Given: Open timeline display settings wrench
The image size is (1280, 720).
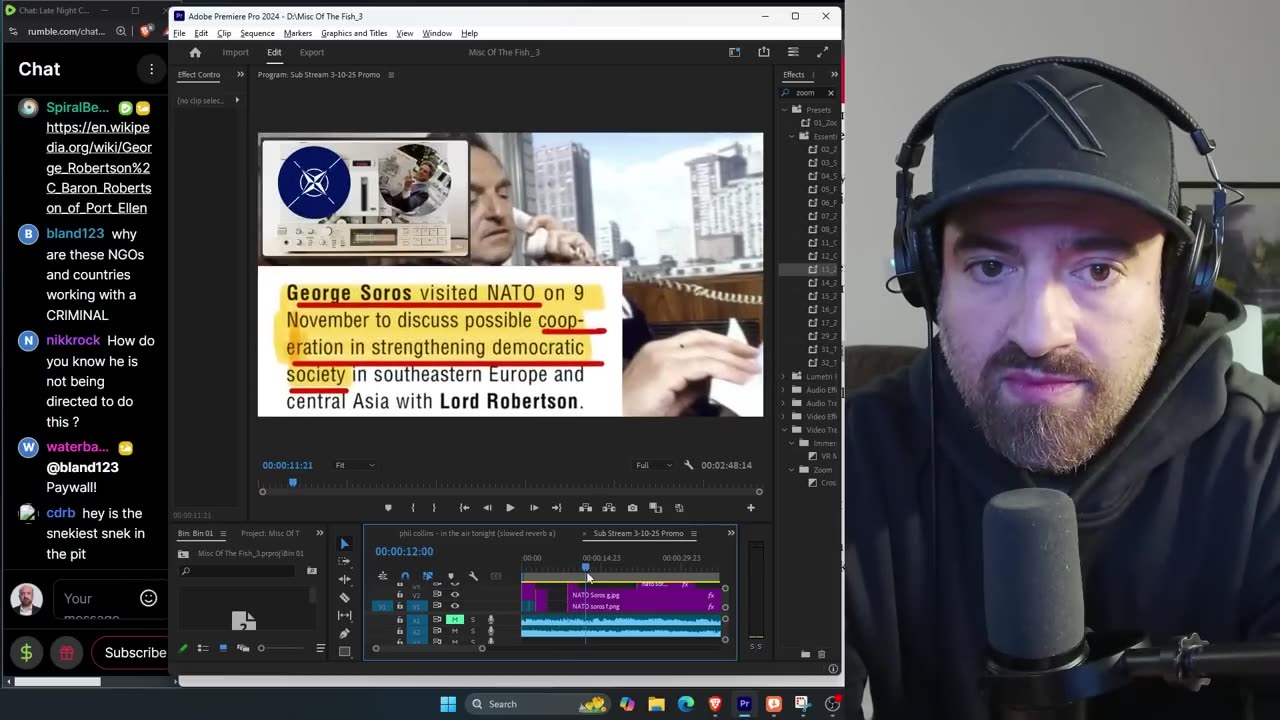Looking at the screenshot, I should click(x=473, y=576).
